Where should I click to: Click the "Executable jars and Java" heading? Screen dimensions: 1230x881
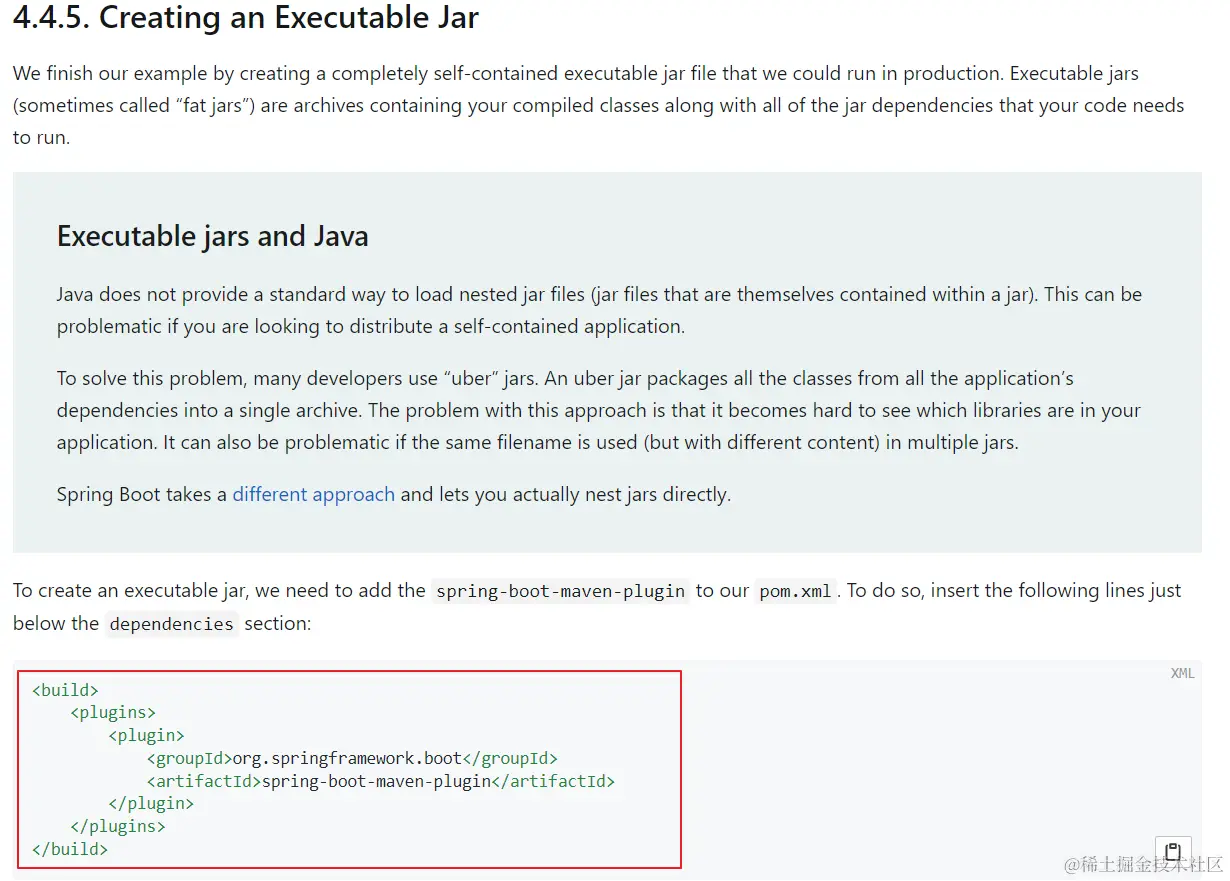click(213, 236)
